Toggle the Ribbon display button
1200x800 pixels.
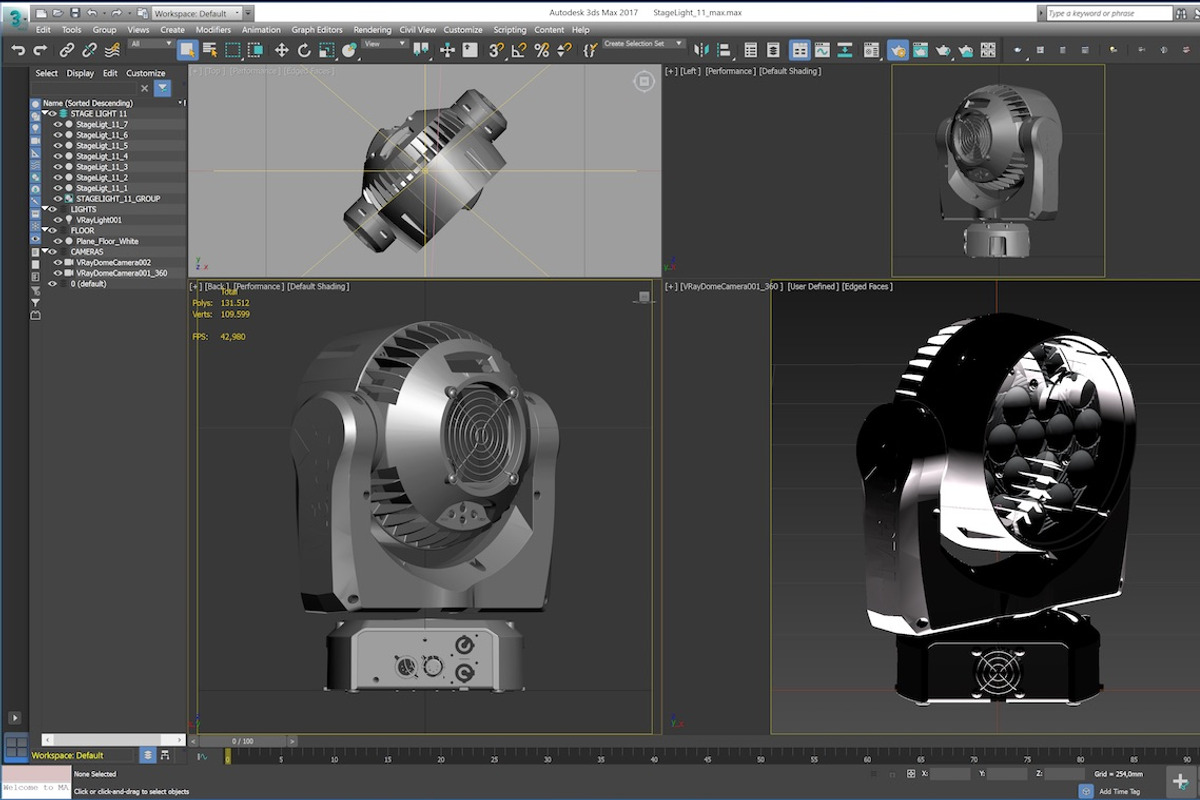[799, 50]
